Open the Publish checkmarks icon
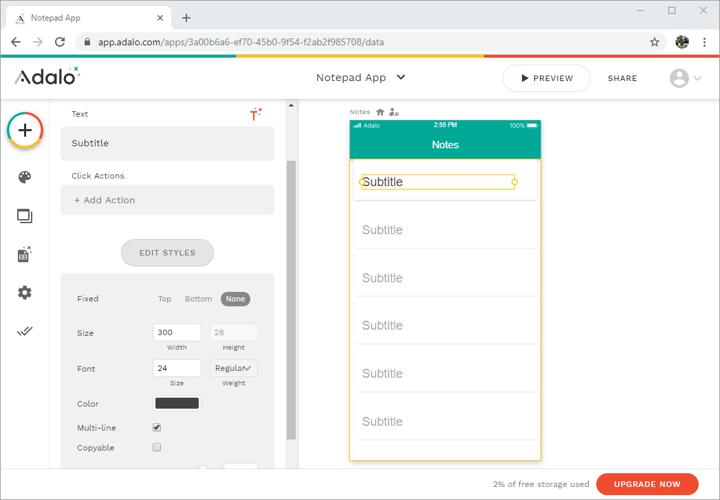The height and width of the screenshot is (500, 720). click(25, 331)
